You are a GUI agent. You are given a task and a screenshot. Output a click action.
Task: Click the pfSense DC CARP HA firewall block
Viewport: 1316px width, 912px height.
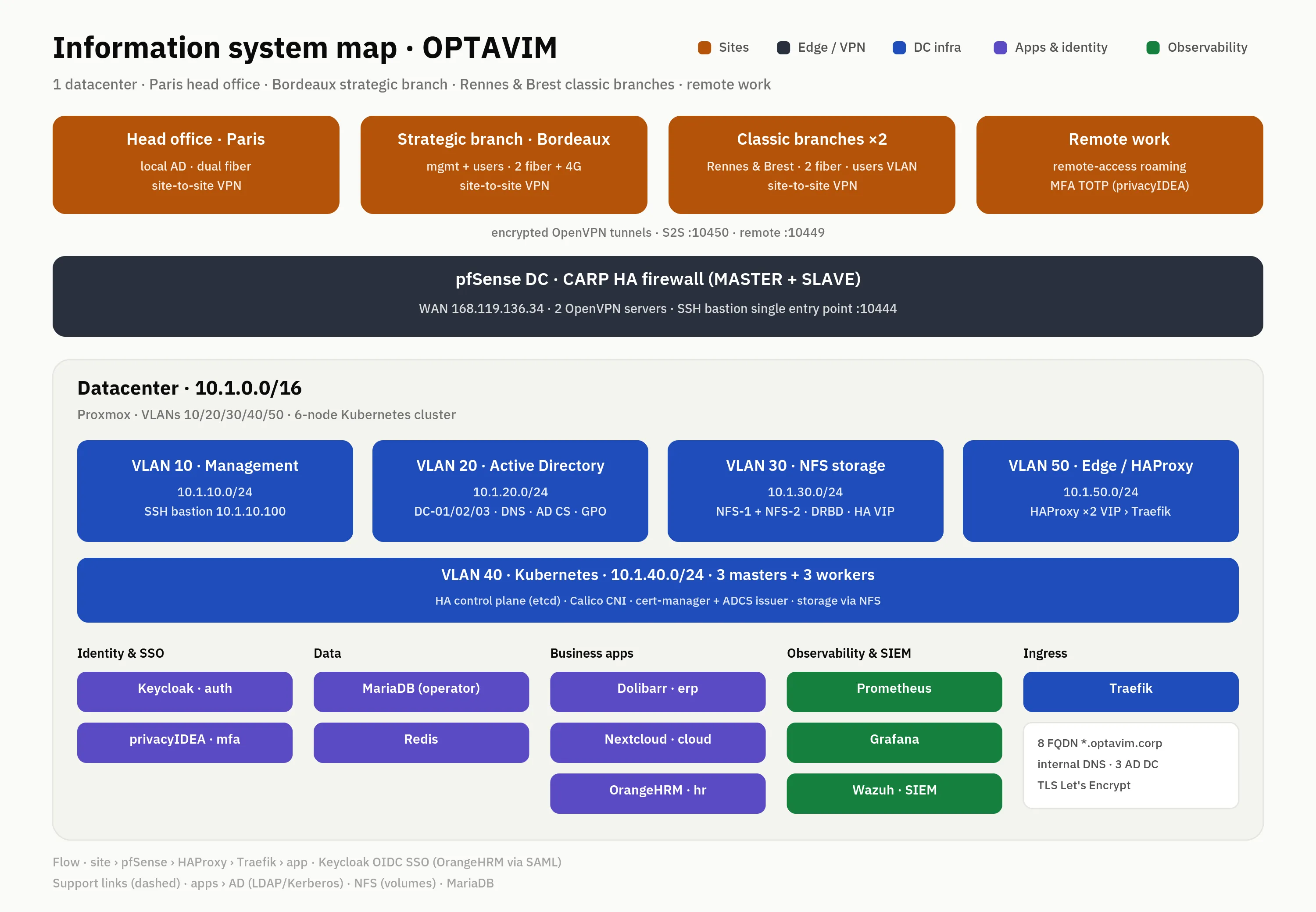(x=658, y=296)
